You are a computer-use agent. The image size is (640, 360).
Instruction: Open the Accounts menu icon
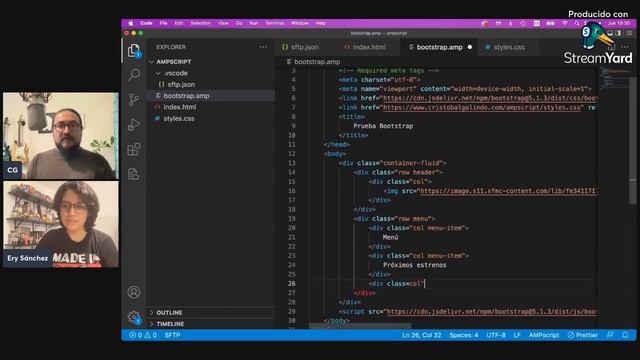(134, 292)
